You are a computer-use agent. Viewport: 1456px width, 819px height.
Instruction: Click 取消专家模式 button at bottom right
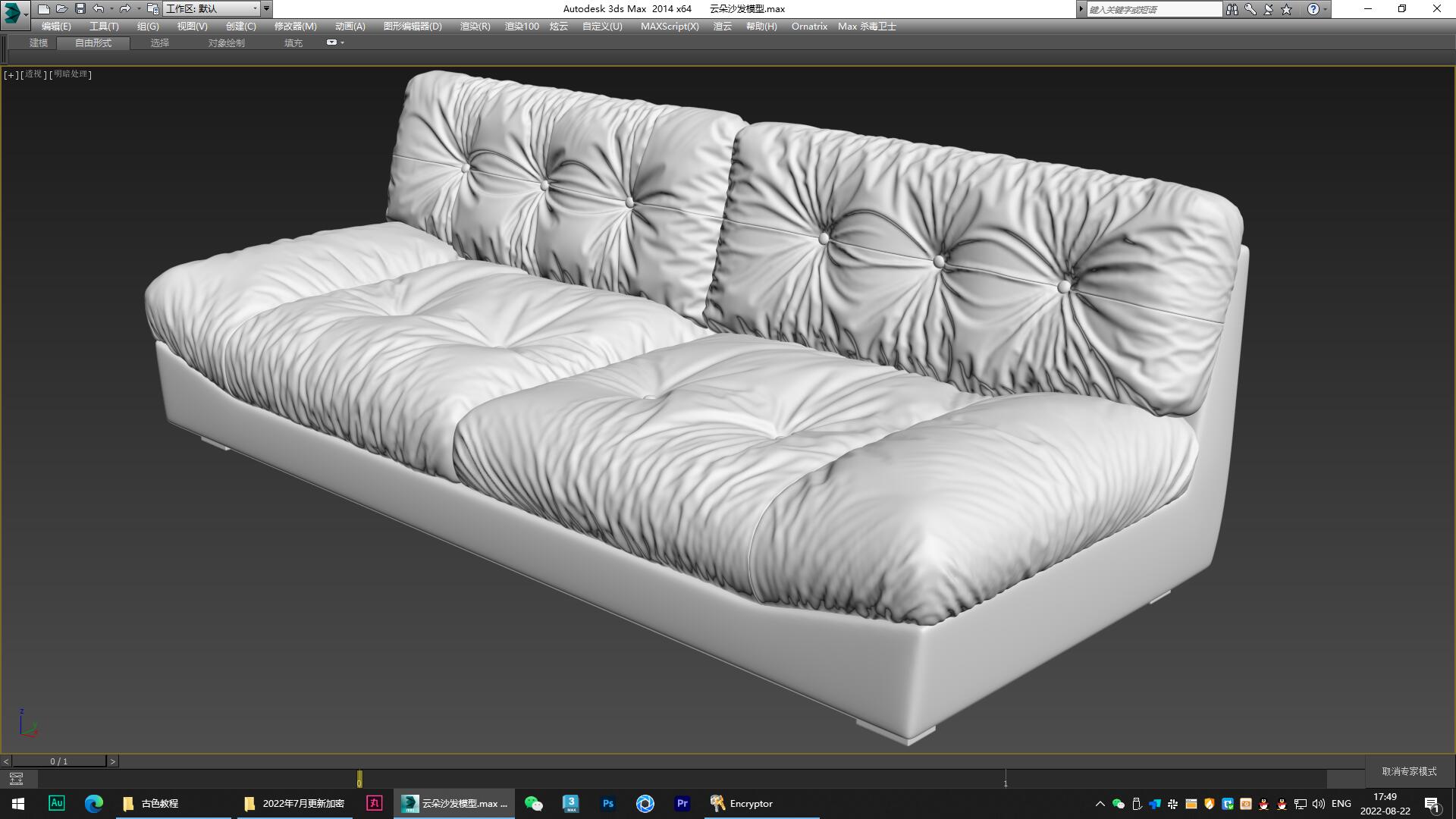[x=1407, y=770]
